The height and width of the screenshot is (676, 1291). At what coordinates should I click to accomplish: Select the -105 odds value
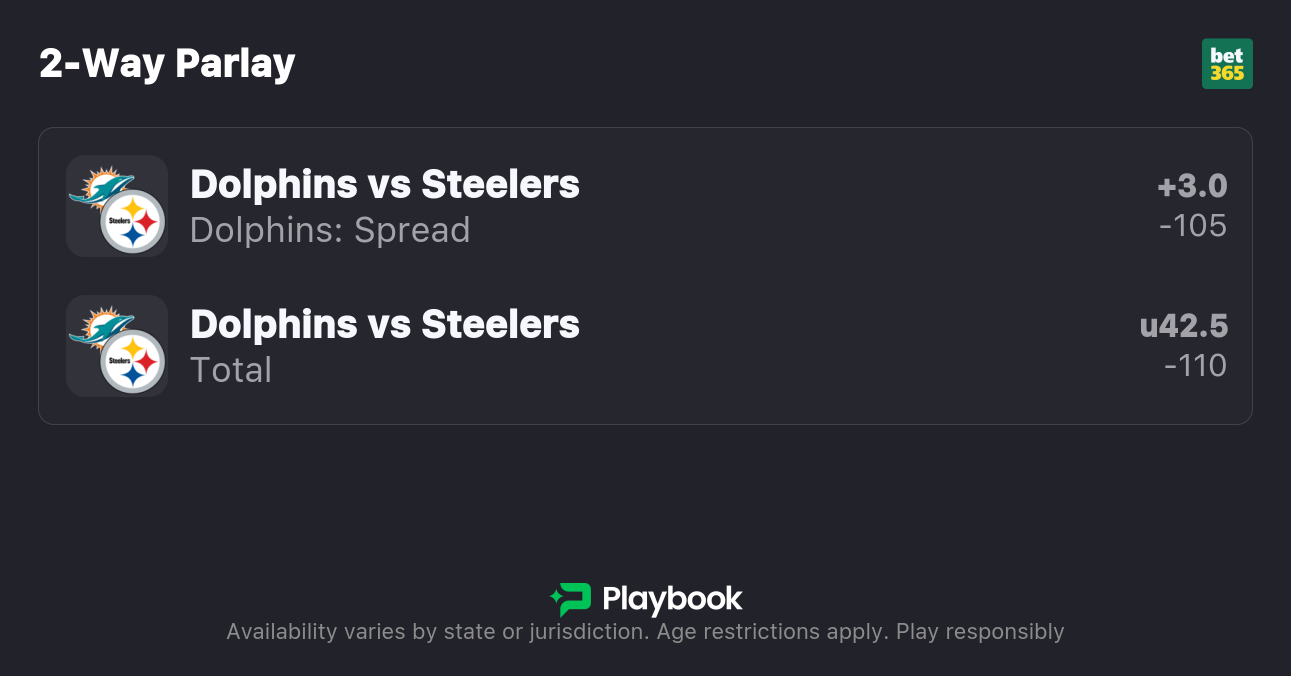click(x=1192, y=226)
